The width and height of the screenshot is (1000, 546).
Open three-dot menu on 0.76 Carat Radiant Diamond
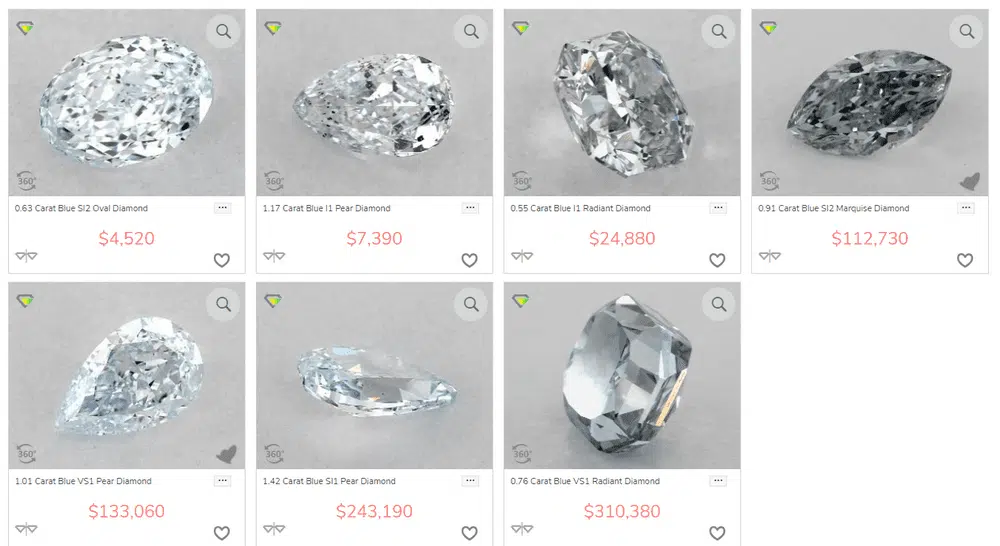point(718,481)
